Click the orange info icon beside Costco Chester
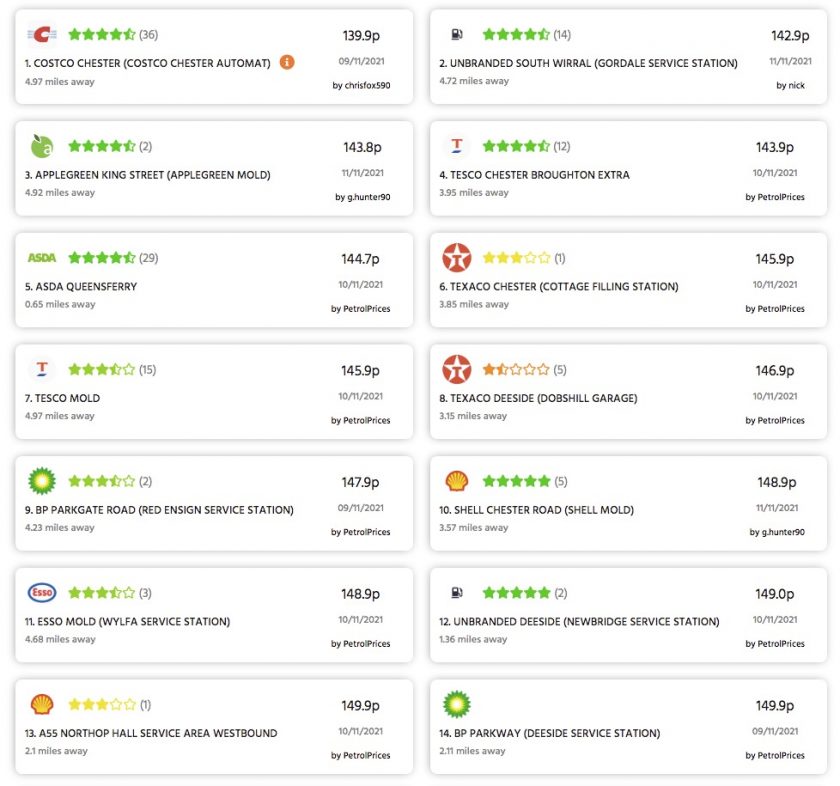 coord(287,62)
